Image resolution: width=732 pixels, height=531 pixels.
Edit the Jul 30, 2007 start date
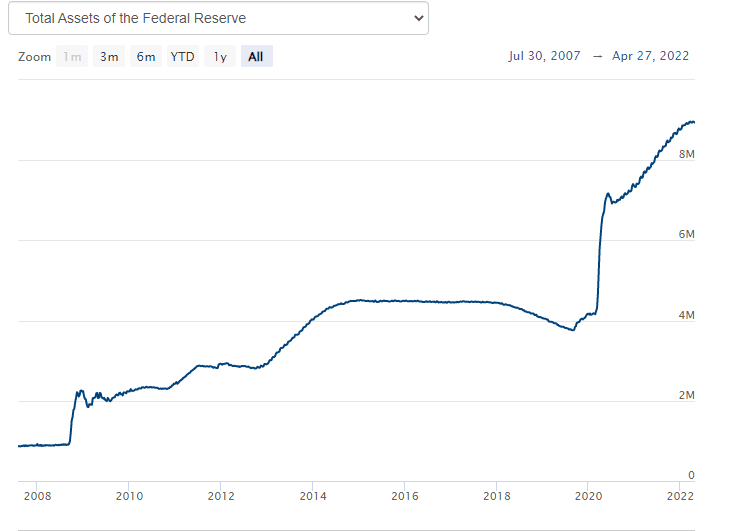[544, 56]
